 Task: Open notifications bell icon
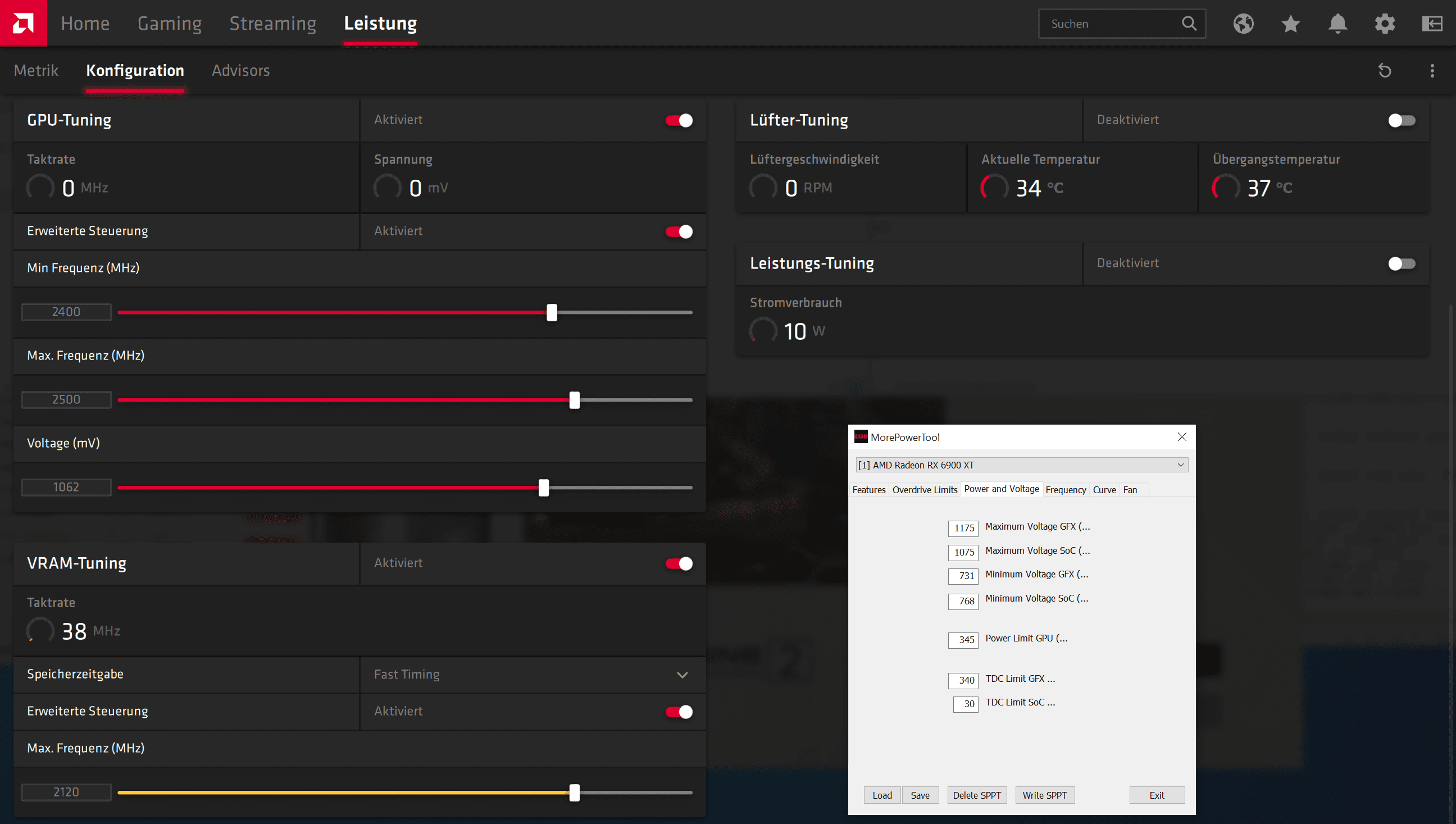[1337, 24]
